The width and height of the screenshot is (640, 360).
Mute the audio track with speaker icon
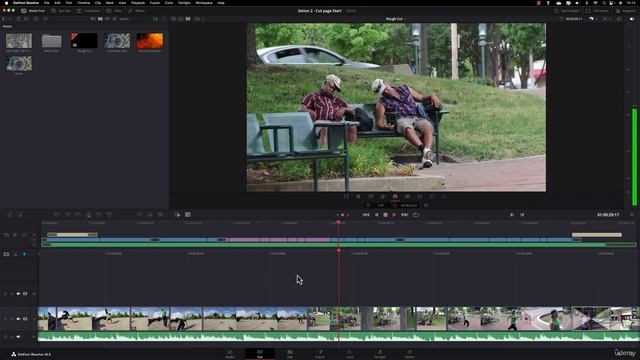tap(18, 337)
